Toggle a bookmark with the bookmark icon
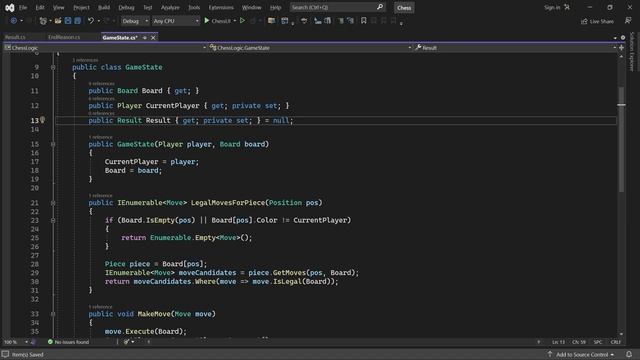 [x=363, y=21]
